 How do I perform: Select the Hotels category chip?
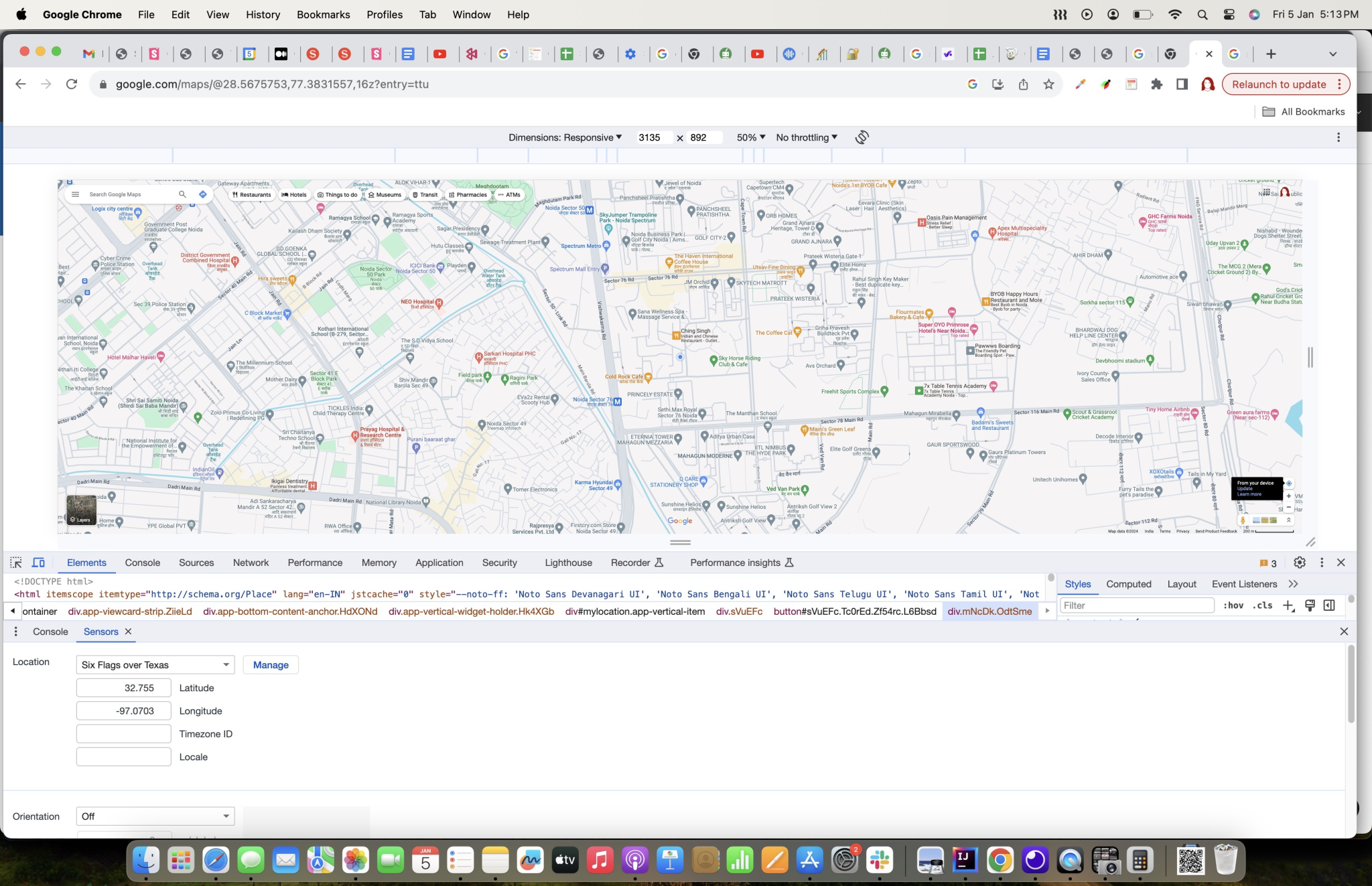tap(294, 195)
